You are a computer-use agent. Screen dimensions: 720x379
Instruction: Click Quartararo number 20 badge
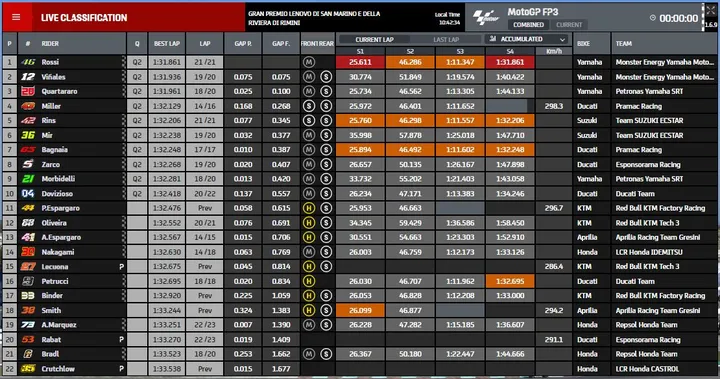(28, 91)
